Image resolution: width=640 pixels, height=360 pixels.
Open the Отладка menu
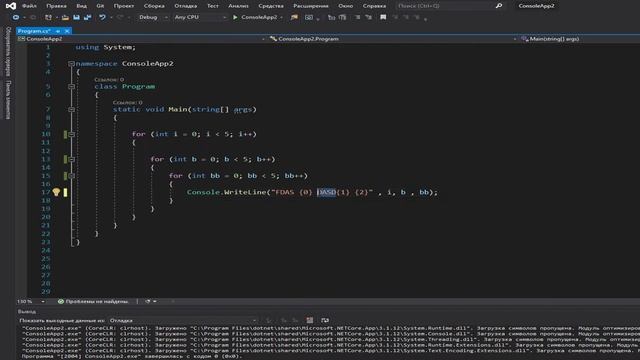[x=186, y=6]
